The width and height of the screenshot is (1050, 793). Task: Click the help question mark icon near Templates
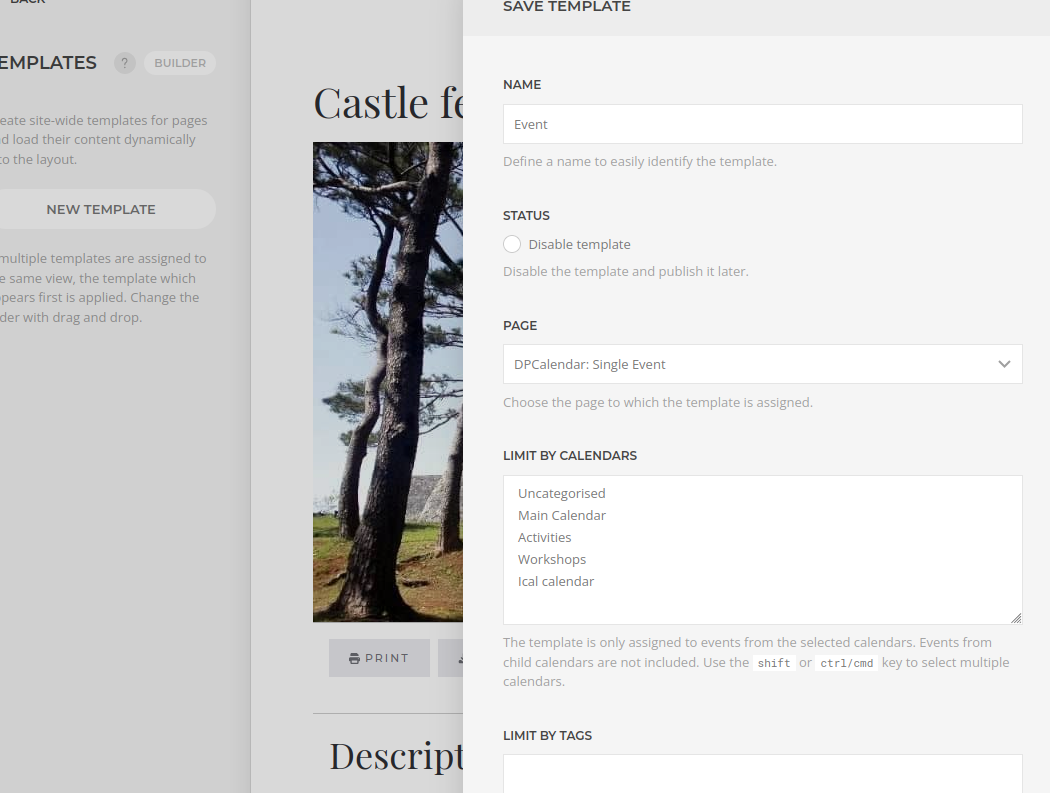tap(124, 63)
